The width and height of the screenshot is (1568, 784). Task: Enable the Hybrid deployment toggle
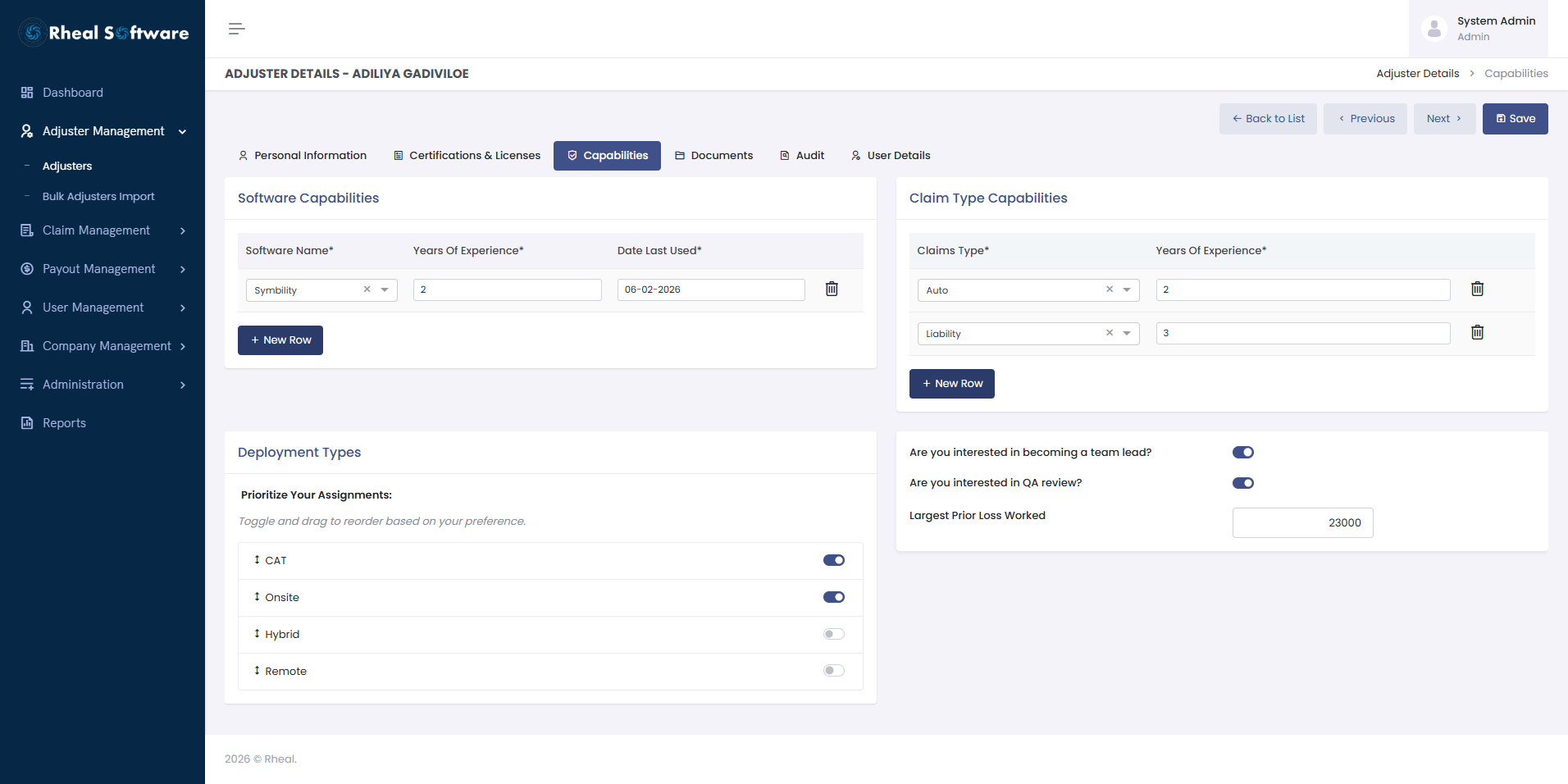click(834, 634)
